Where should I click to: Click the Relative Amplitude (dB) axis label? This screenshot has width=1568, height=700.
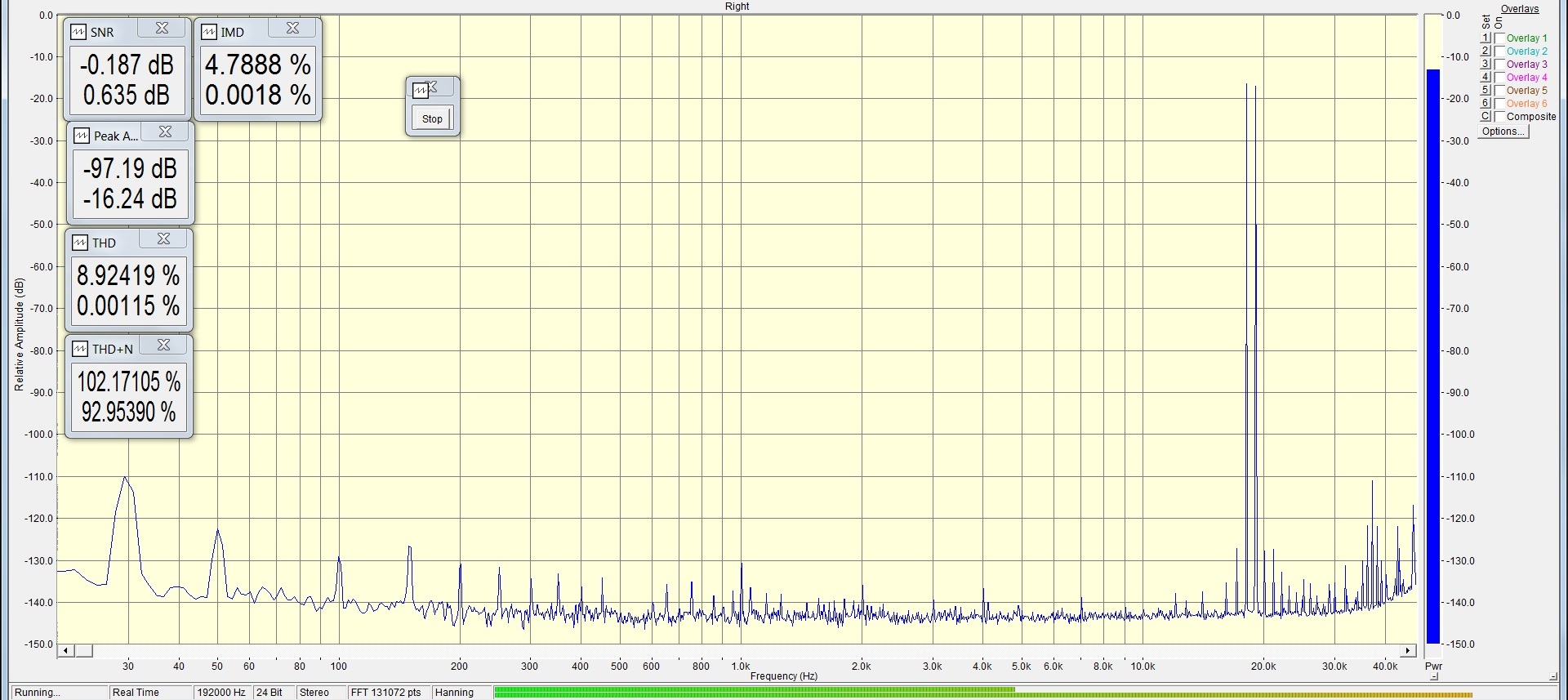click(20, 334)
